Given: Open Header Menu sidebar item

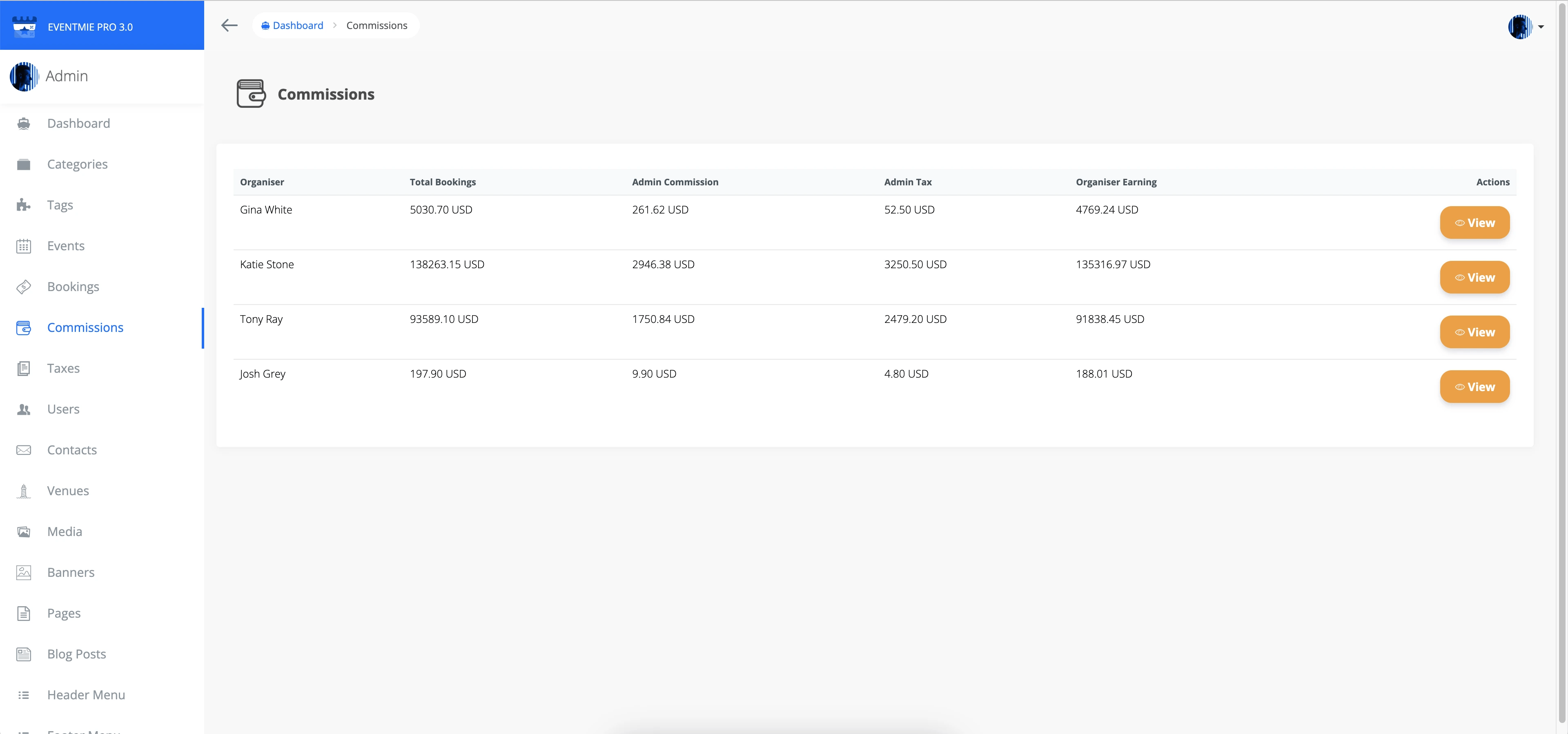Looking at the screenshot, I should 86,694.
